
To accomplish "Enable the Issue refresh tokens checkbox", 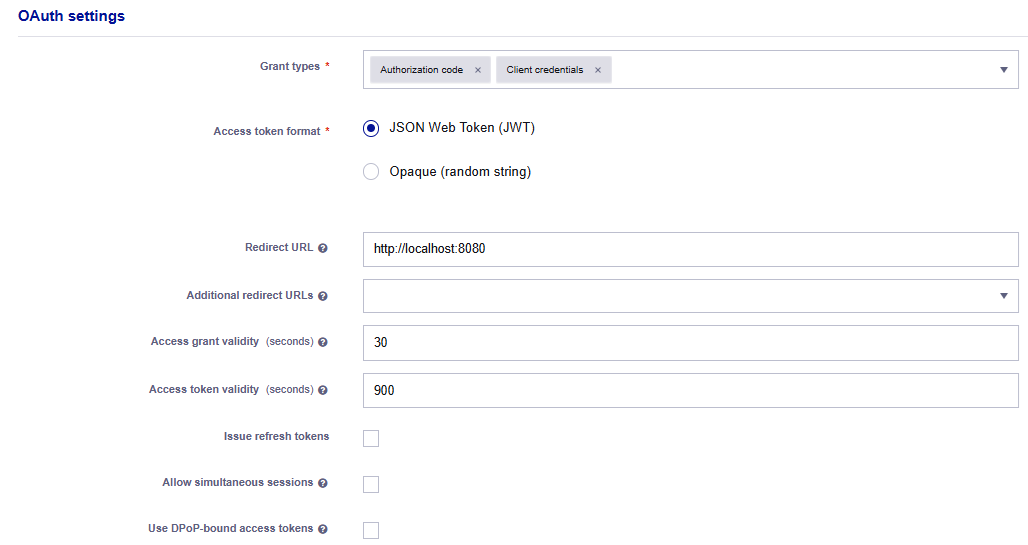I will point(371,438).
